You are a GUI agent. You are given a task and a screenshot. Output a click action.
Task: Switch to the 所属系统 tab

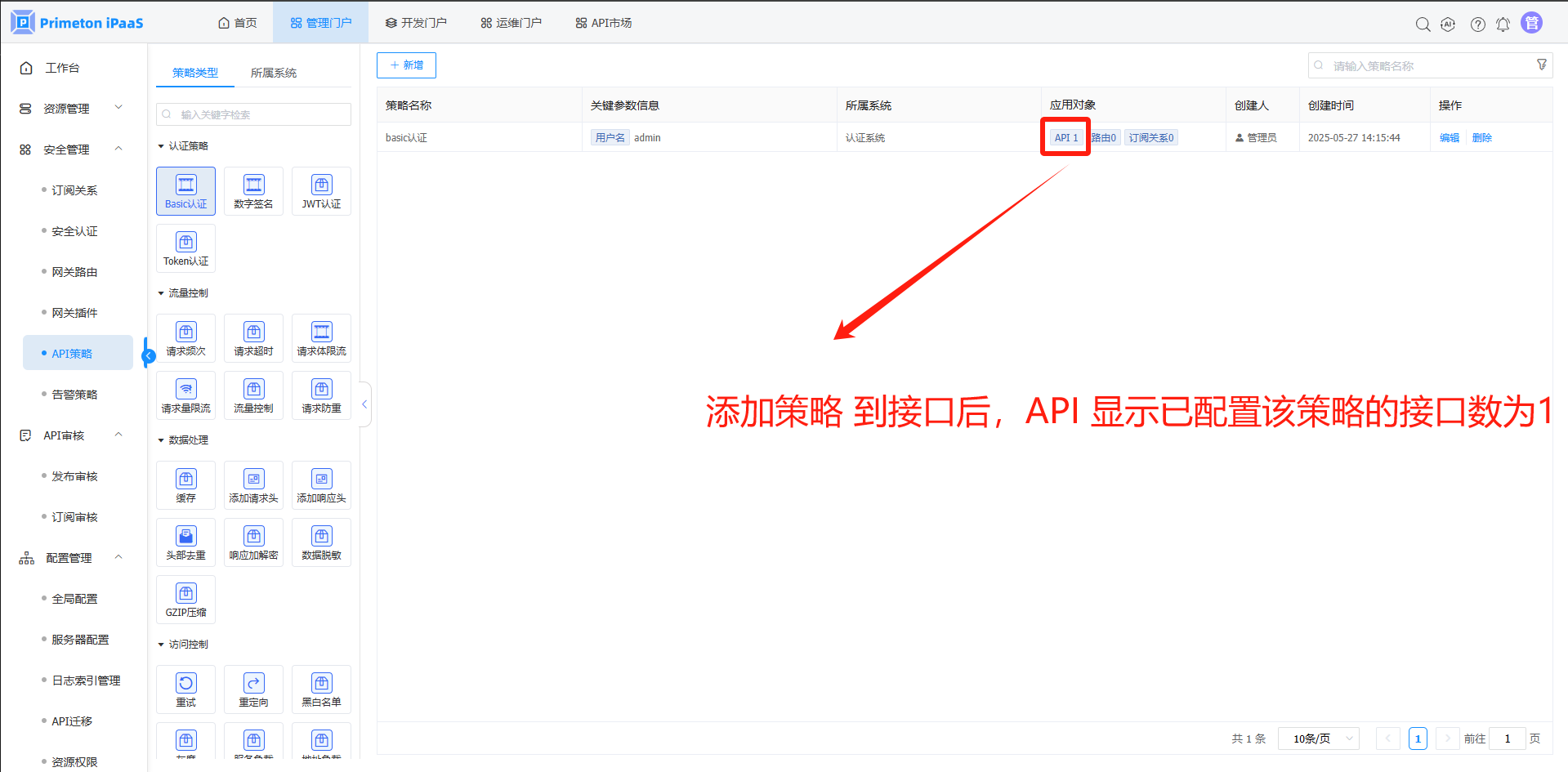point(274,73)
